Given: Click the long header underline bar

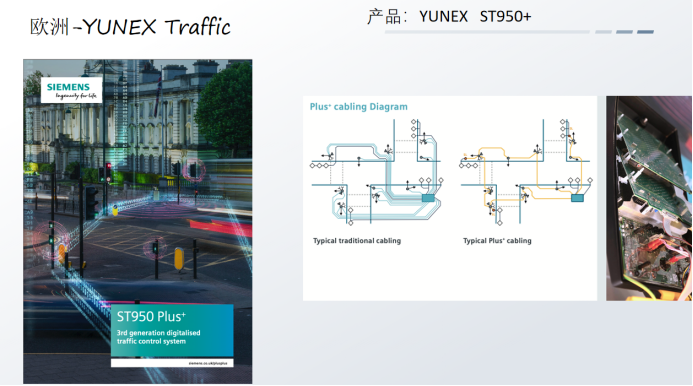Looking at the screenshot, I should coord(487,32).
